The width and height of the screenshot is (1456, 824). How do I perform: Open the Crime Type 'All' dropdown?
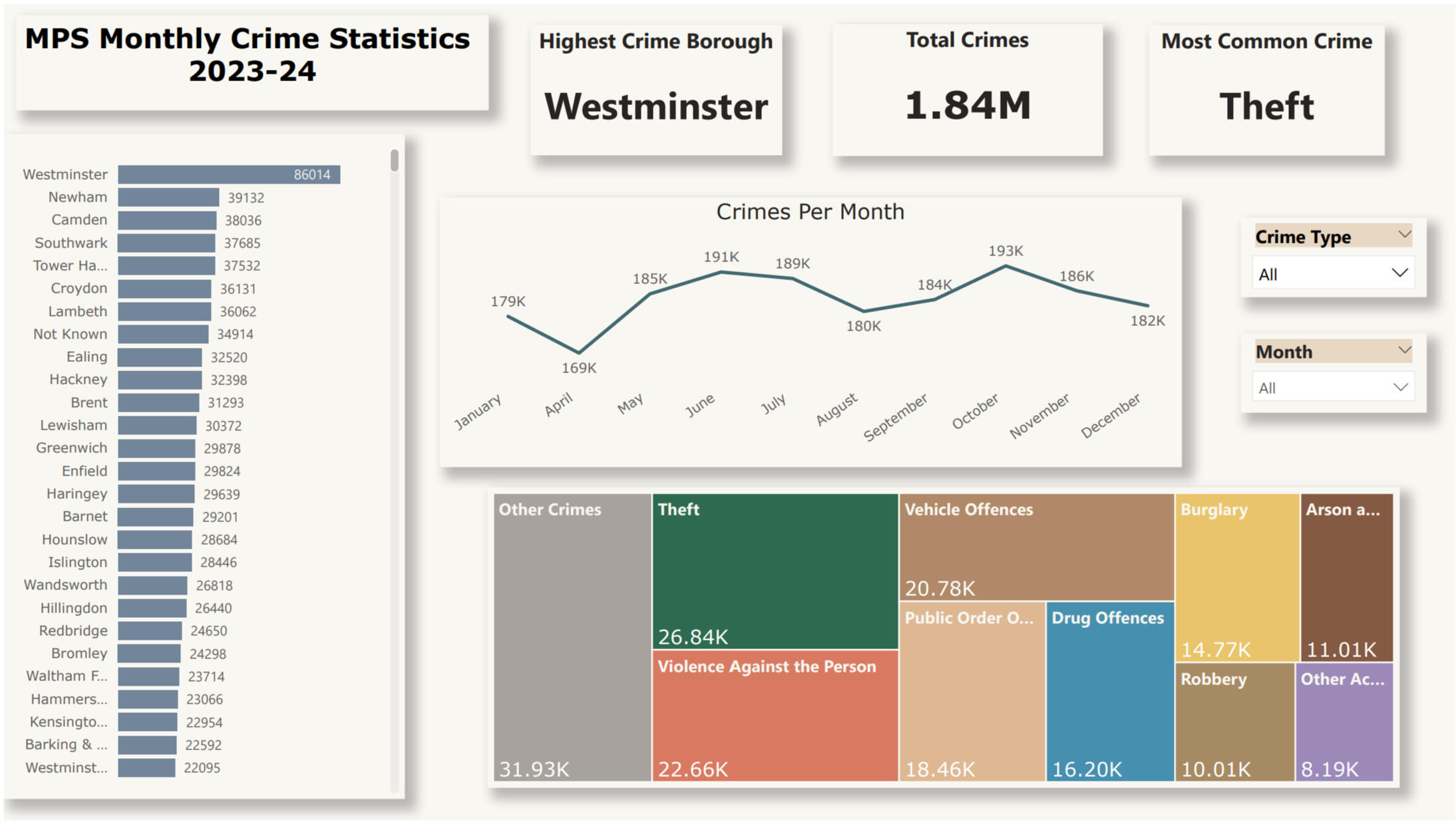pyautogui.click(x=1333, y=273)
